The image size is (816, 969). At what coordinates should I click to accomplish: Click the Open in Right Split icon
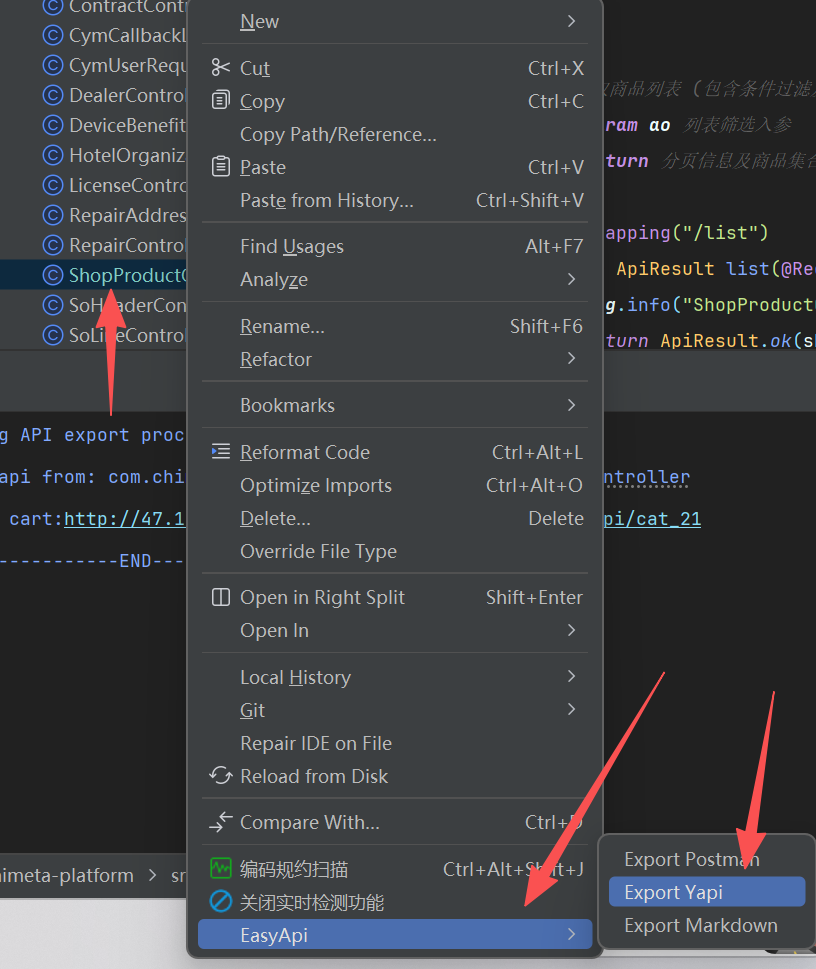tap(221, 597)
